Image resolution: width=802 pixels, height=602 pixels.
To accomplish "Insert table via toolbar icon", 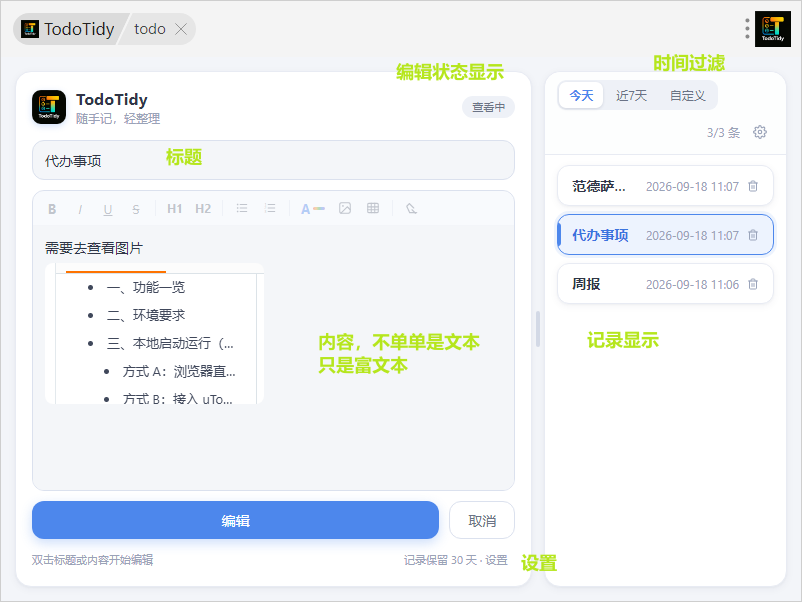I will [373, 208].
